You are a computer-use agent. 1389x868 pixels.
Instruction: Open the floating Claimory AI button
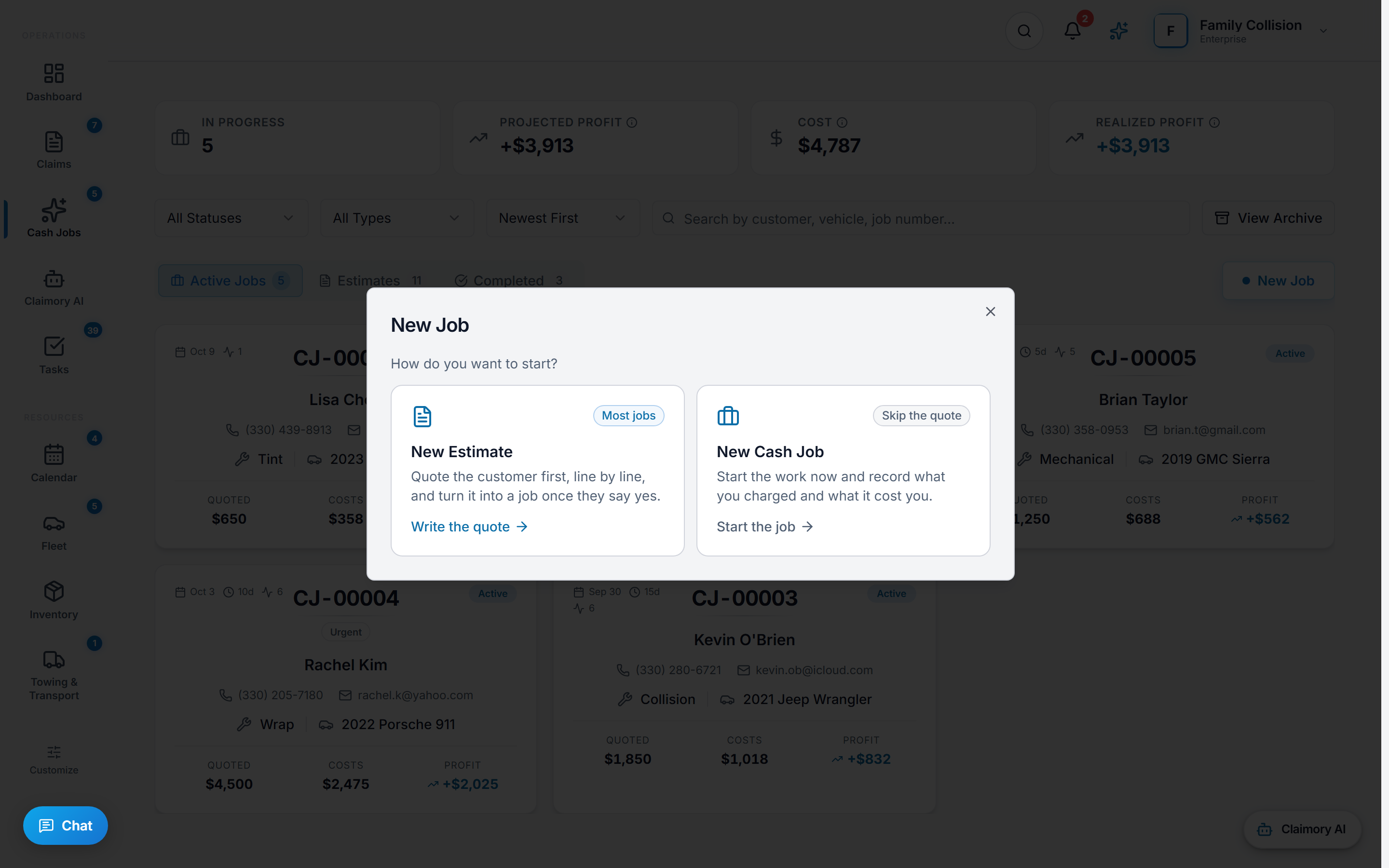pyautogui.click(x=1302, y=829)
